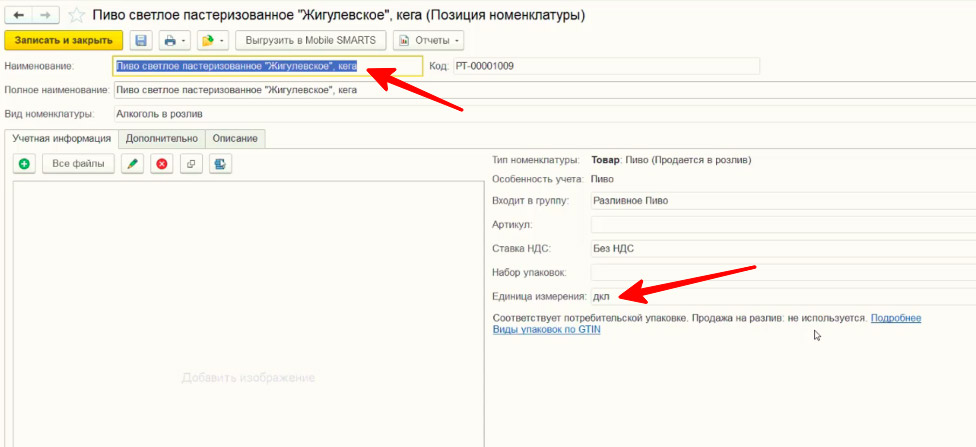Add a file with the green plus icon
Screen dimensions: 976x447
[x=24, y=164]
